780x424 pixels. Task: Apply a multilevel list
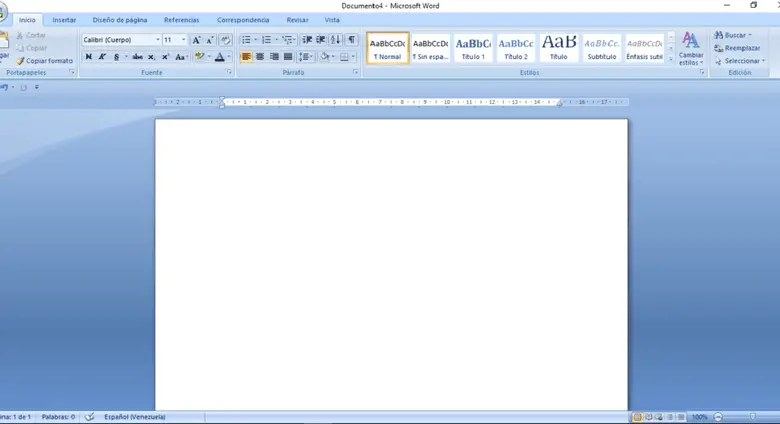pos(288,40)
